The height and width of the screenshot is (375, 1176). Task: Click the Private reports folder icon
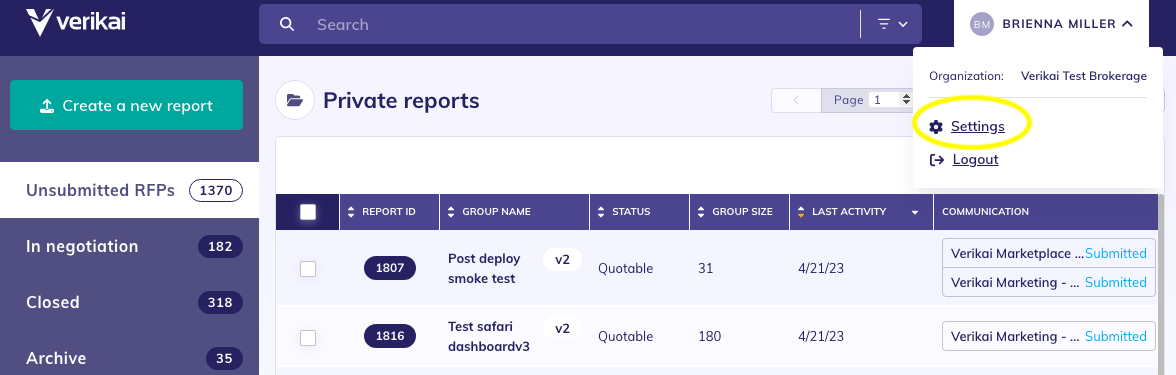point(295,100)
